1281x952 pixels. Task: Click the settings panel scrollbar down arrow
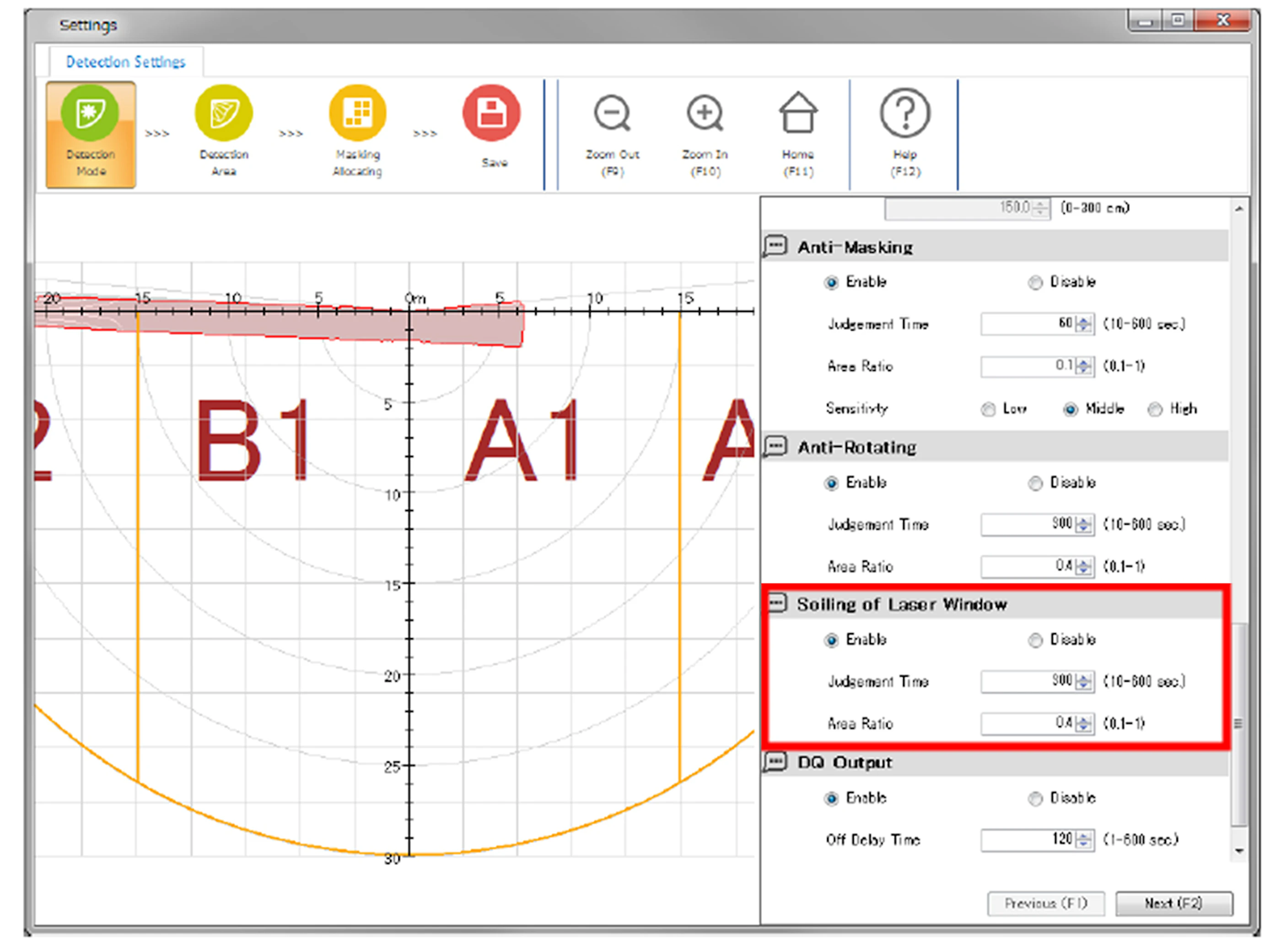pyautogui.click(x=1239, y=850)
